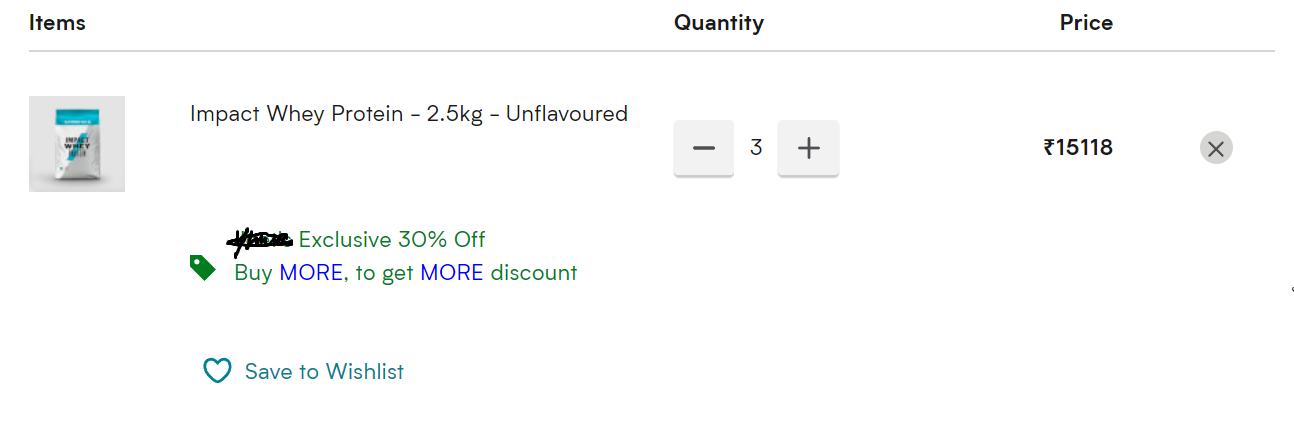This screenshot has width=1294, height=432.
Task: Open the whey protein product thumbnail
Action: click(77, 144)
